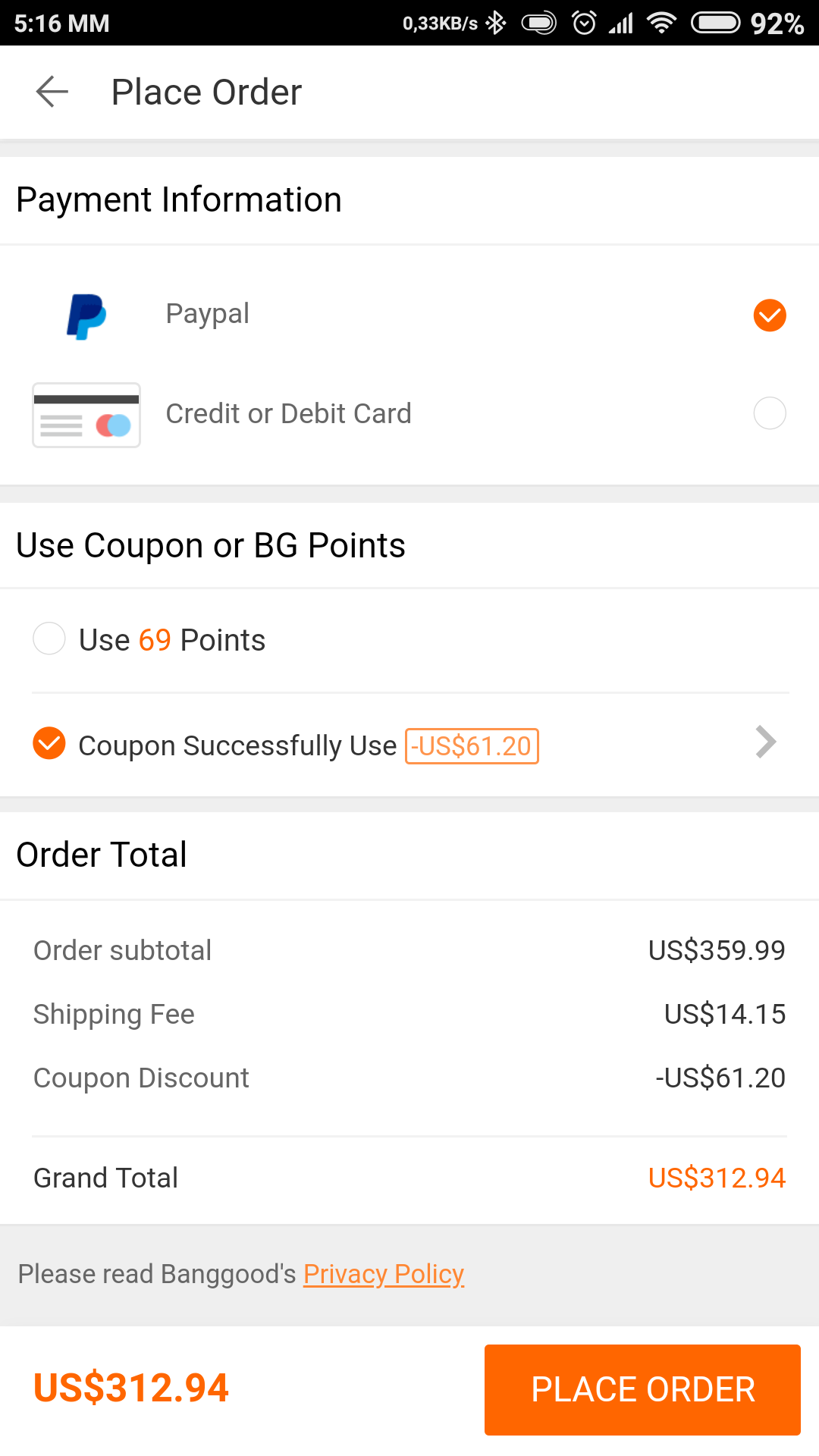Tap the PayPal logo icon
Screen dimensions: 819x1456
[x=86, y=316]
